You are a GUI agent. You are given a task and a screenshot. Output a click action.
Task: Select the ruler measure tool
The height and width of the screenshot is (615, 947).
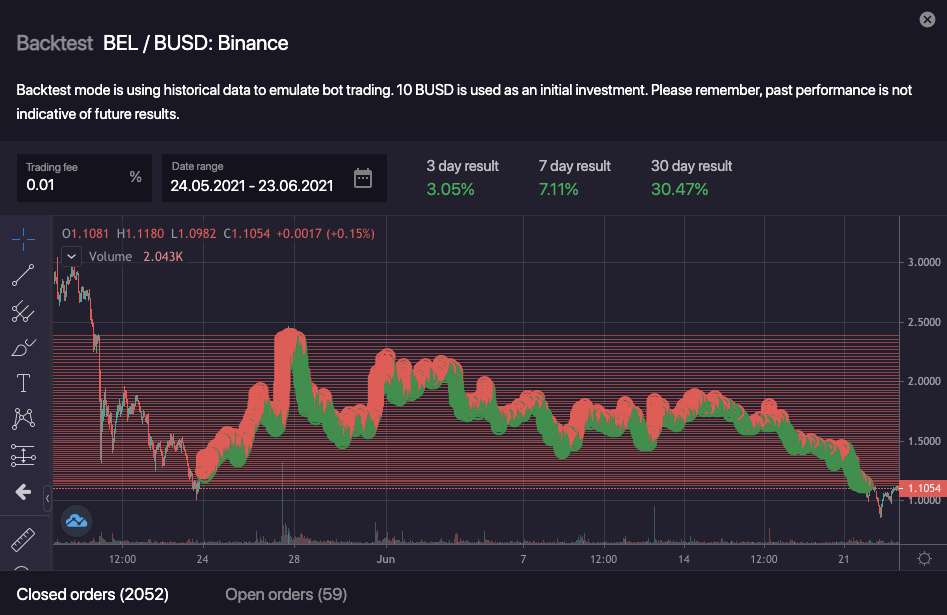[23, 542]
